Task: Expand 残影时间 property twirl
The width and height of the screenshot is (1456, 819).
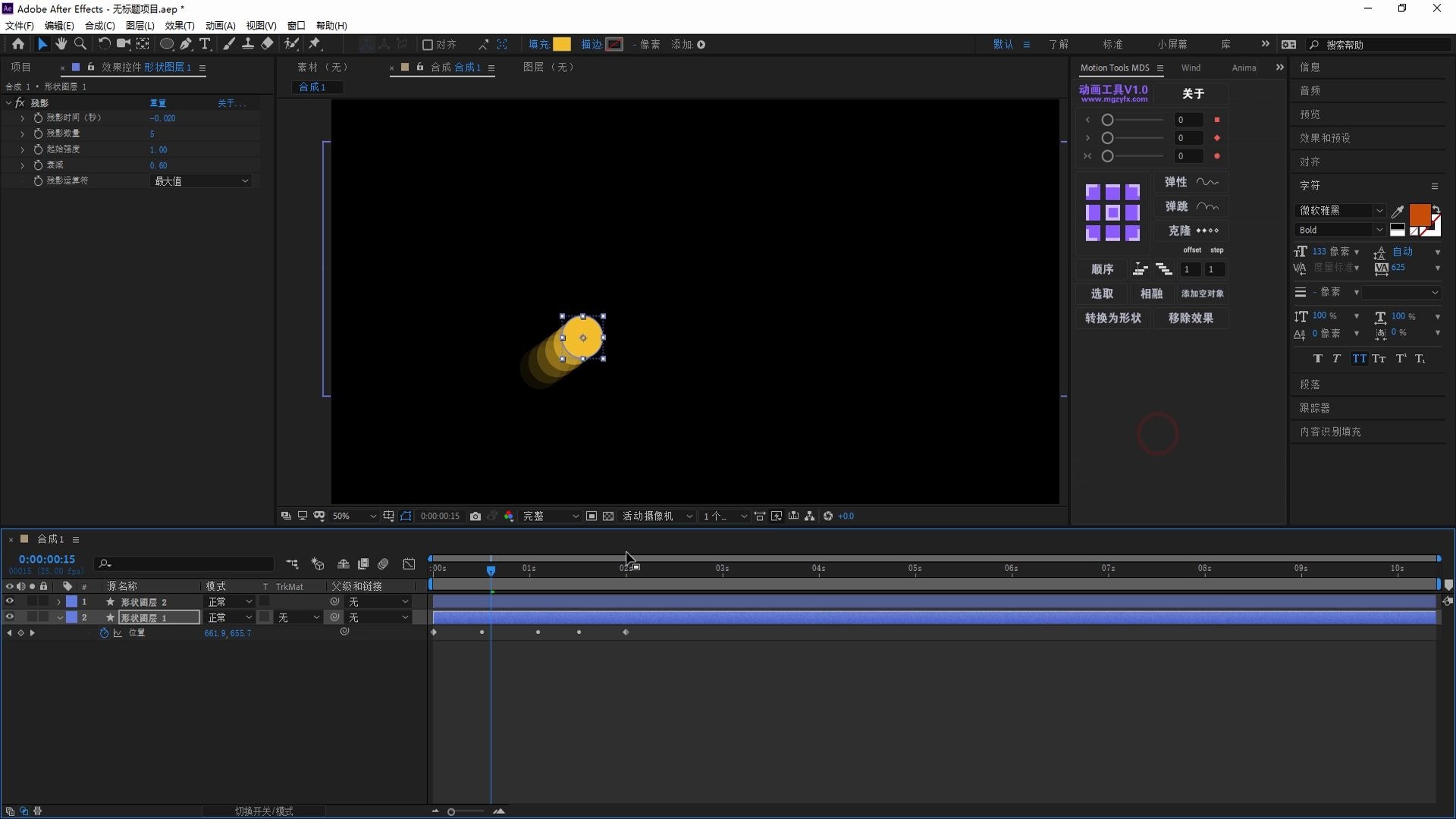Action: [22, 118]
